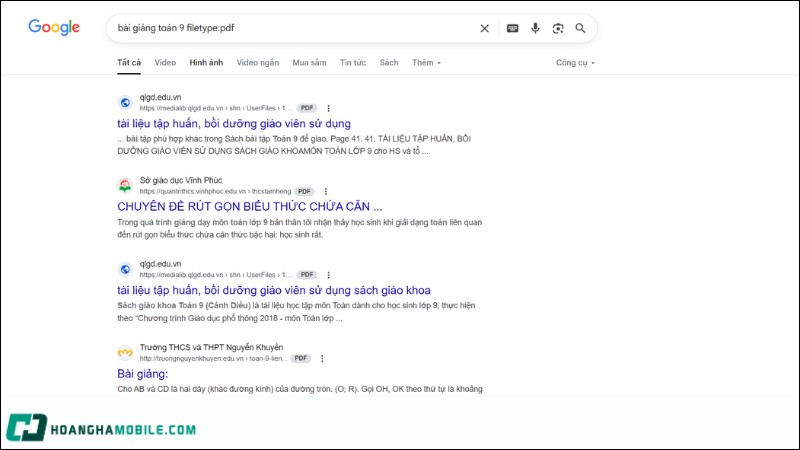Click the 'Sở giáo dục Vĩnh Phúc' site name

(181, 180)
